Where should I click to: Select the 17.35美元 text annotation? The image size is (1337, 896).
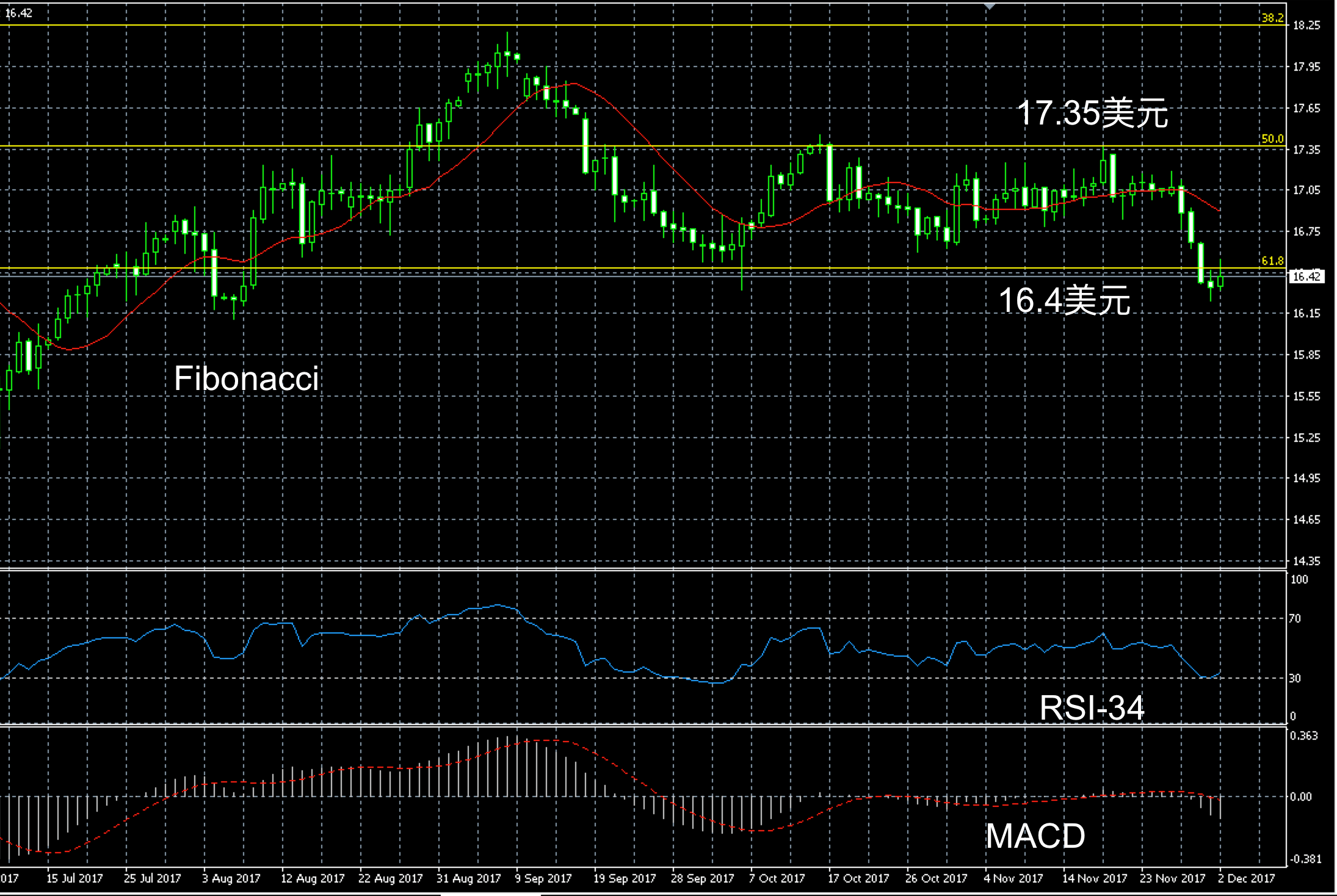1092,114
